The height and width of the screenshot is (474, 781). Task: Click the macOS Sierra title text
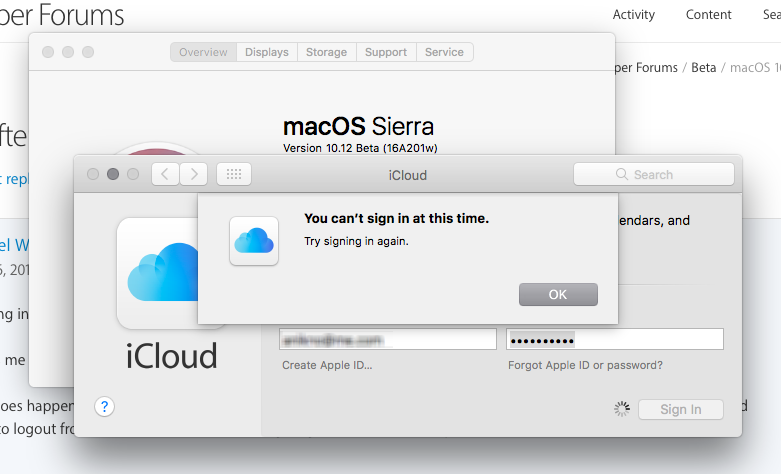tap(358, 126)
